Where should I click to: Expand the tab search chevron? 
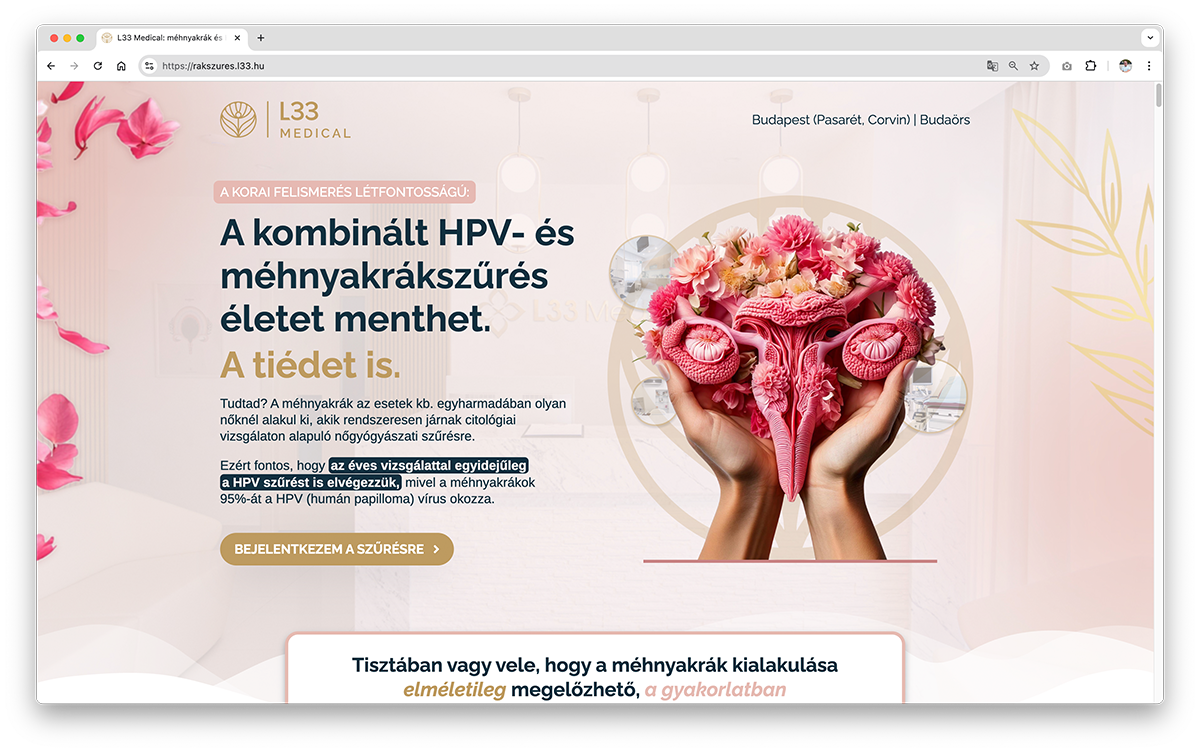(1150, 37)
